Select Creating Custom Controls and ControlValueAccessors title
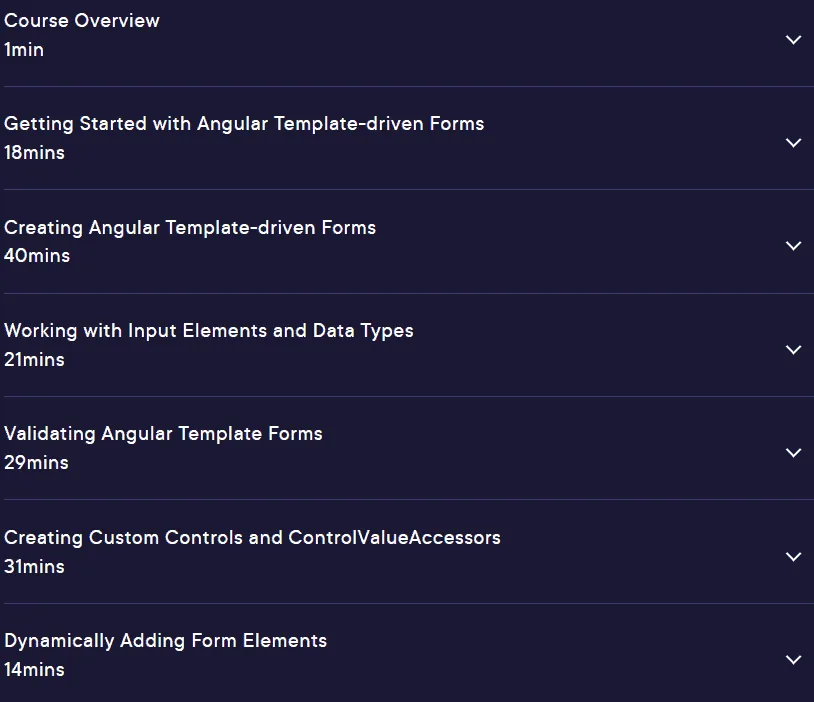 point(252,538)
